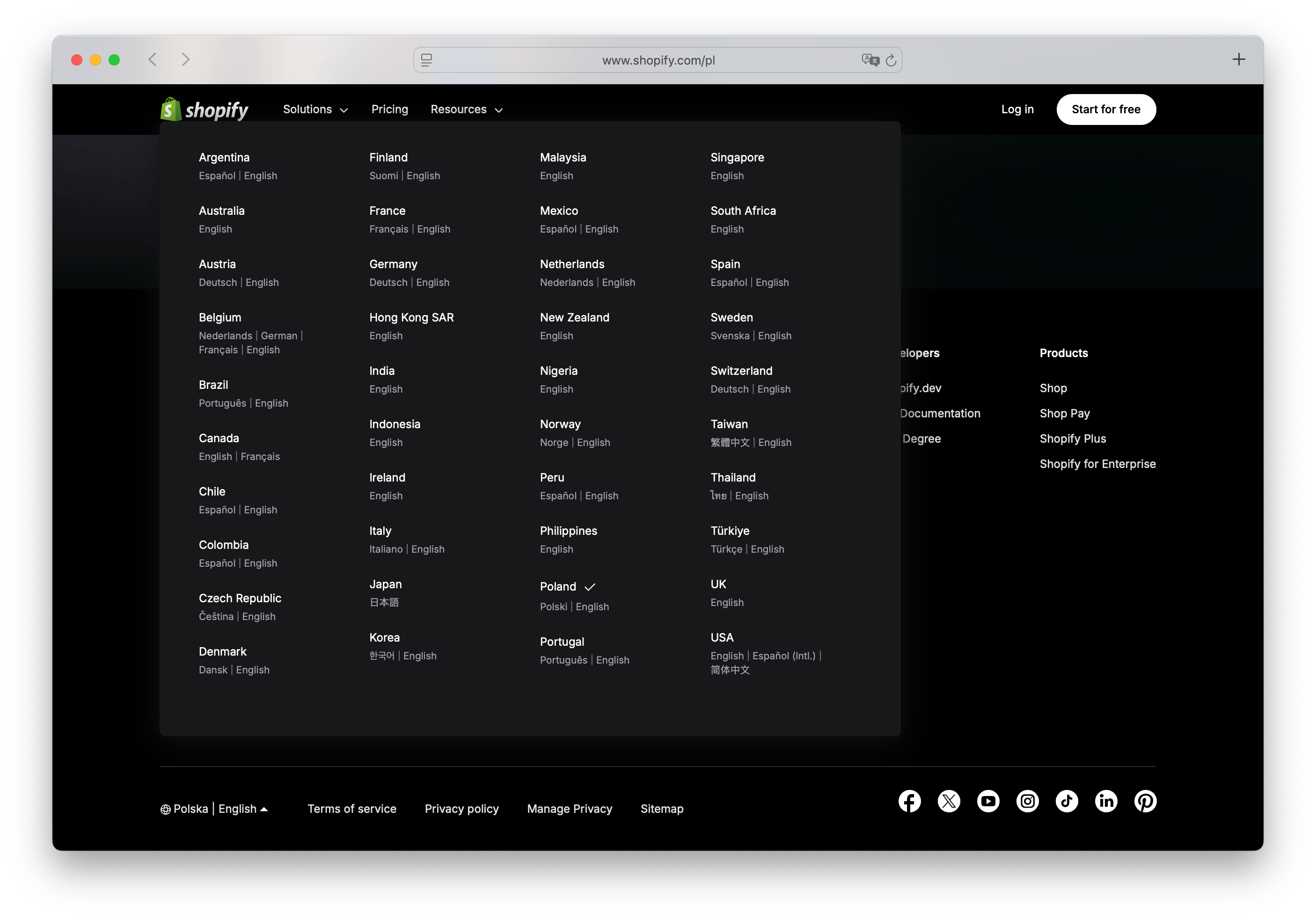Choose 한국어 under Korea
This screenshot has width=1316, height=920.
point(382,656)
